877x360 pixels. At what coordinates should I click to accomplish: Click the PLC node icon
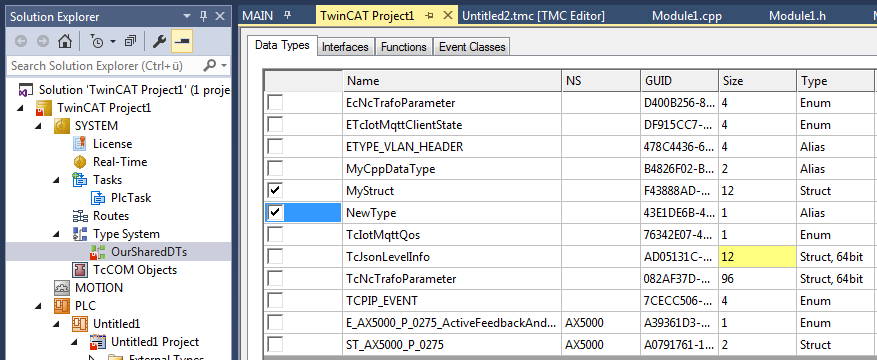click(x=62, y=306)
